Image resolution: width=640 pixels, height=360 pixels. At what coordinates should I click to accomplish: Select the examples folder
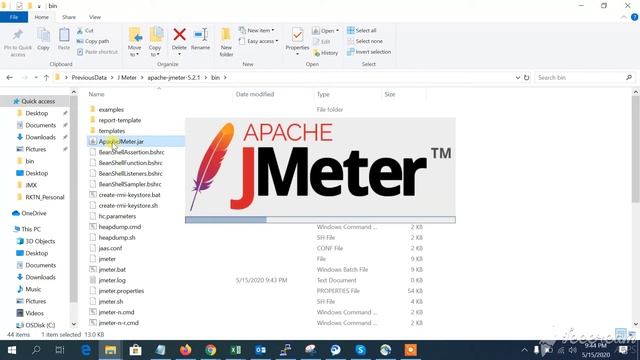click(111, 109)
